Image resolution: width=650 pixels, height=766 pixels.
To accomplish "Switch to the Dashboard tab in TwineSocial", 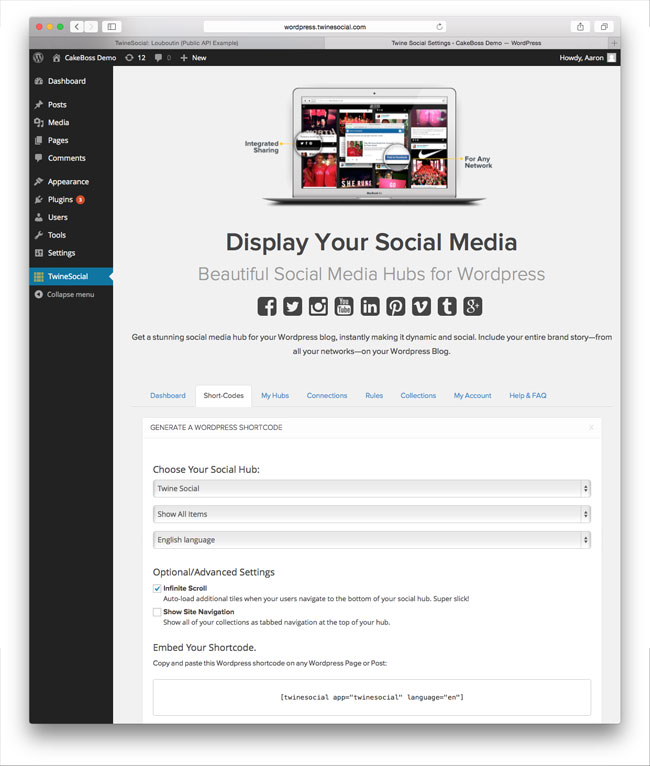I will tap(168, 395).
